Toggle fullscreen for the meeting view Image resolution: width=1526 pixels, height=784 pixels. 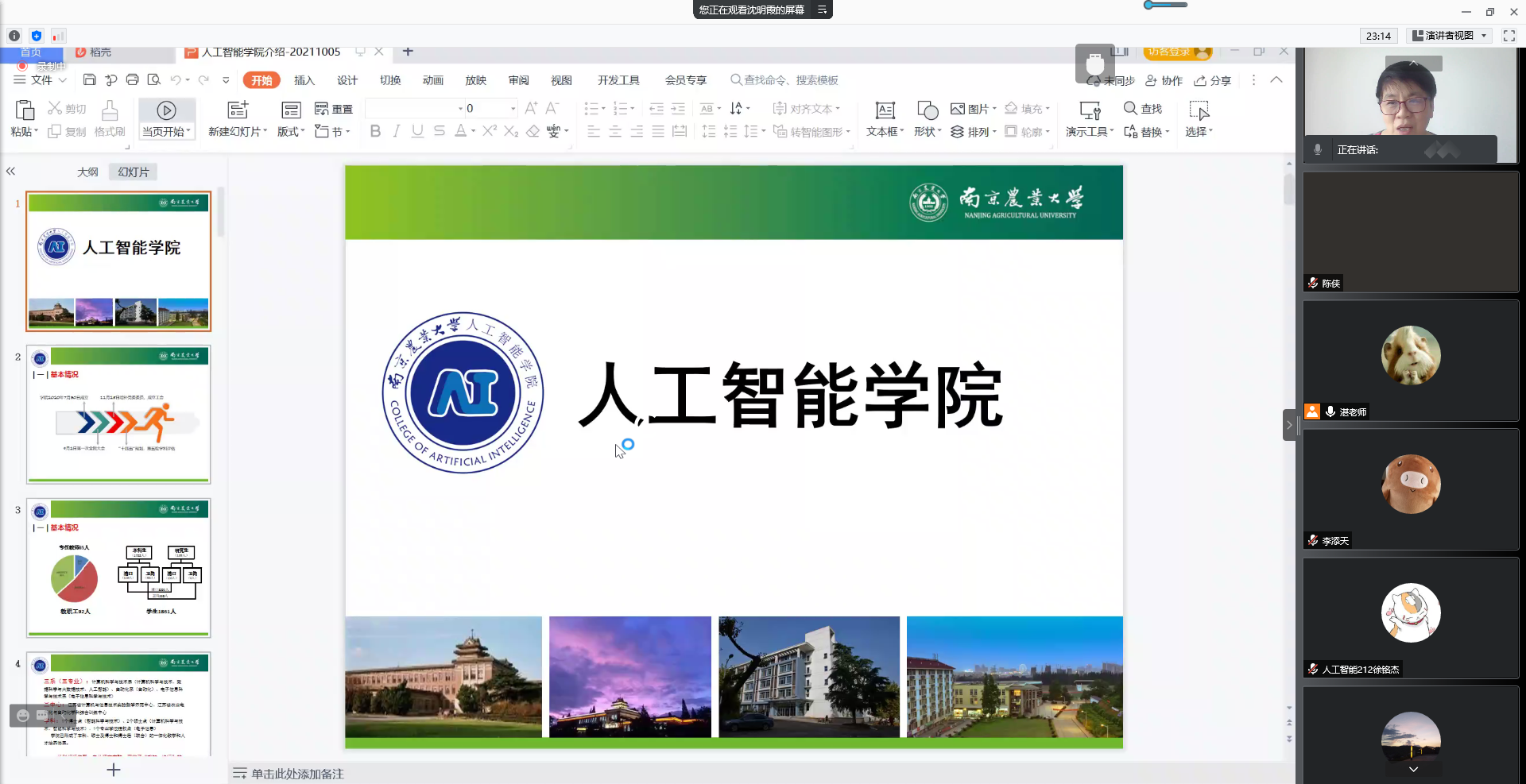[x=1509, y=36]
